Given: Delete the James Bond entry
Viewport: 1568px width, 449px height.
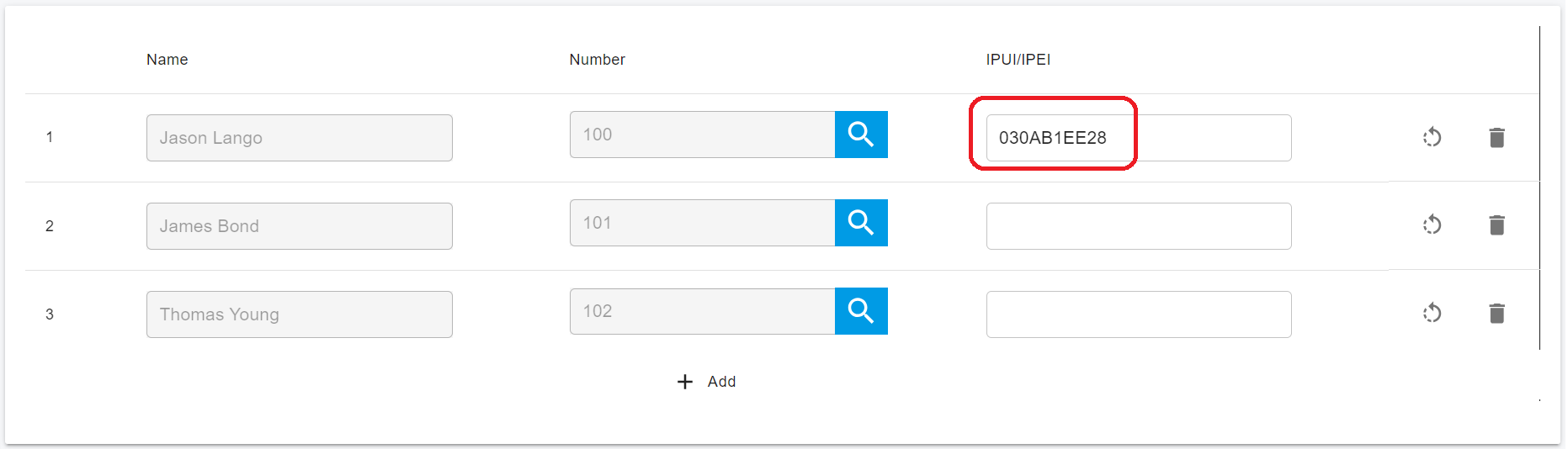Looking at the screenshot, I should click(x=1496, y=225).
